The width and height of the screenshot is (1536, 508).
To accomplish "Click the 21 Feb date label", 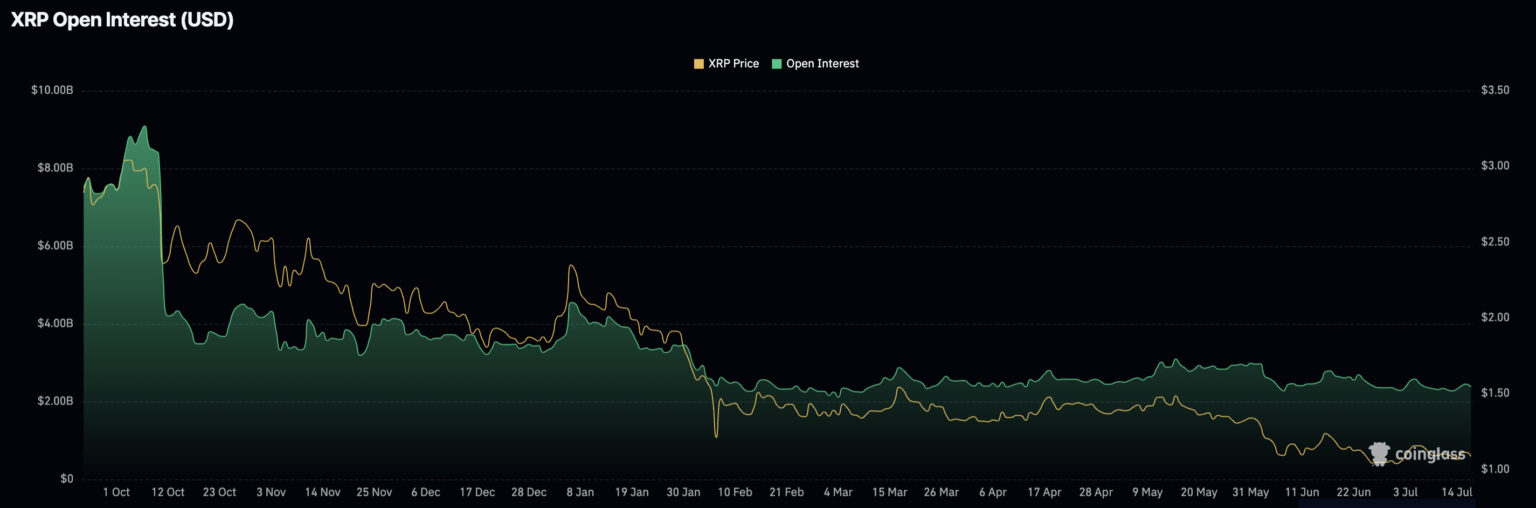I will 787,493.
